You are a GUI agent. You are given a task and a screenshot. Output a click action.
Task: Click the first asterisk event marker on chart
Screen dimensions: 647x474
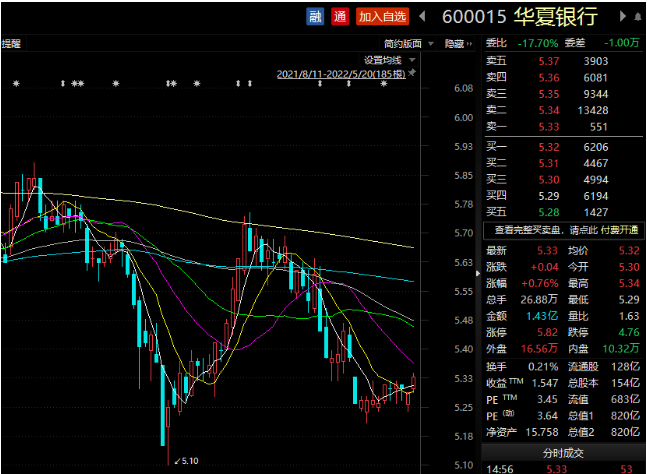(x=16, y=84)
